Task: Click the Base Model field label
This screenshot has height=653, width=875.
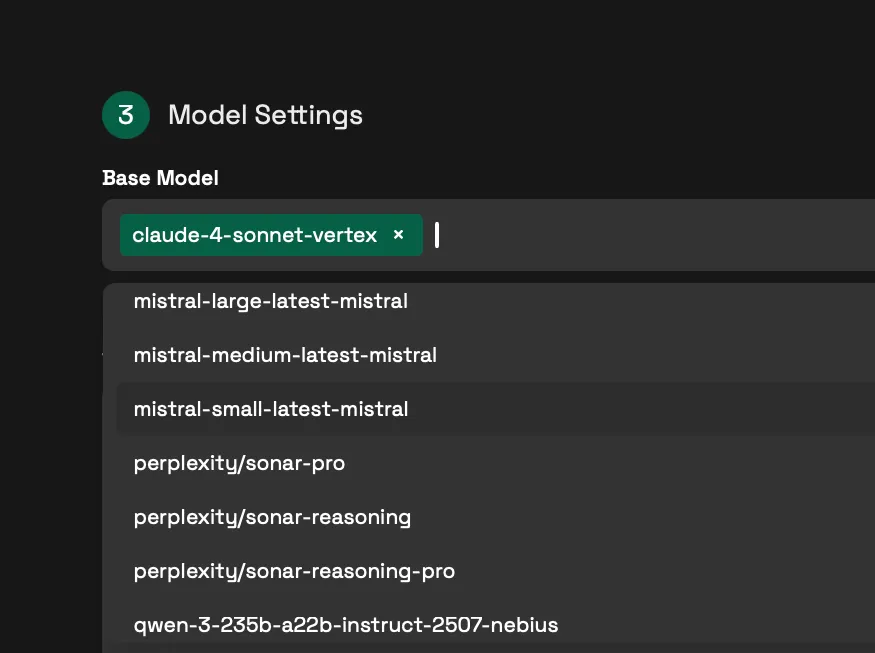Action: point(160,178)
